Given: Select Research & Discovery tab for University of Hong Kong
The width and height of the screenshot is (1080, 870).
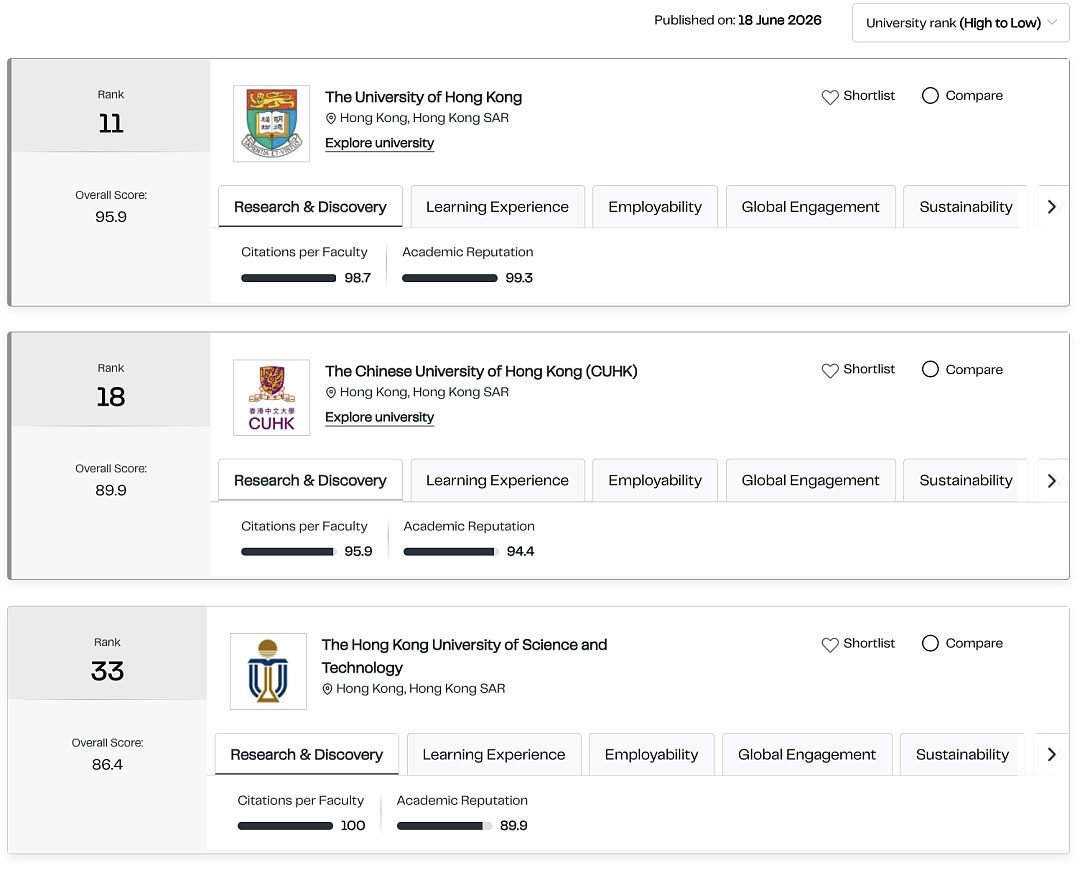Looking at the screenshot, I should click(310, 207).
